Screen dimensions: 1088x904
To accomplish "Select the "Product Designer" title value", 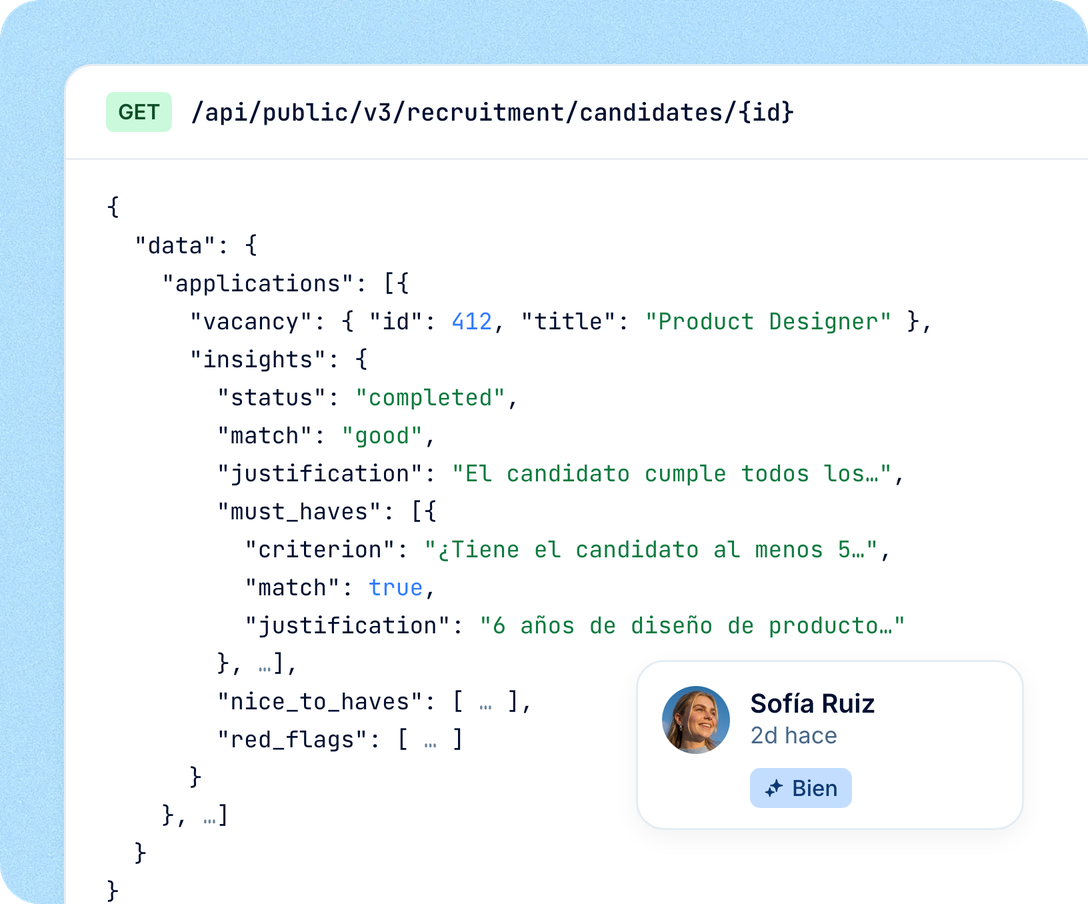I will pyautogui.click(x=768, y=322).
